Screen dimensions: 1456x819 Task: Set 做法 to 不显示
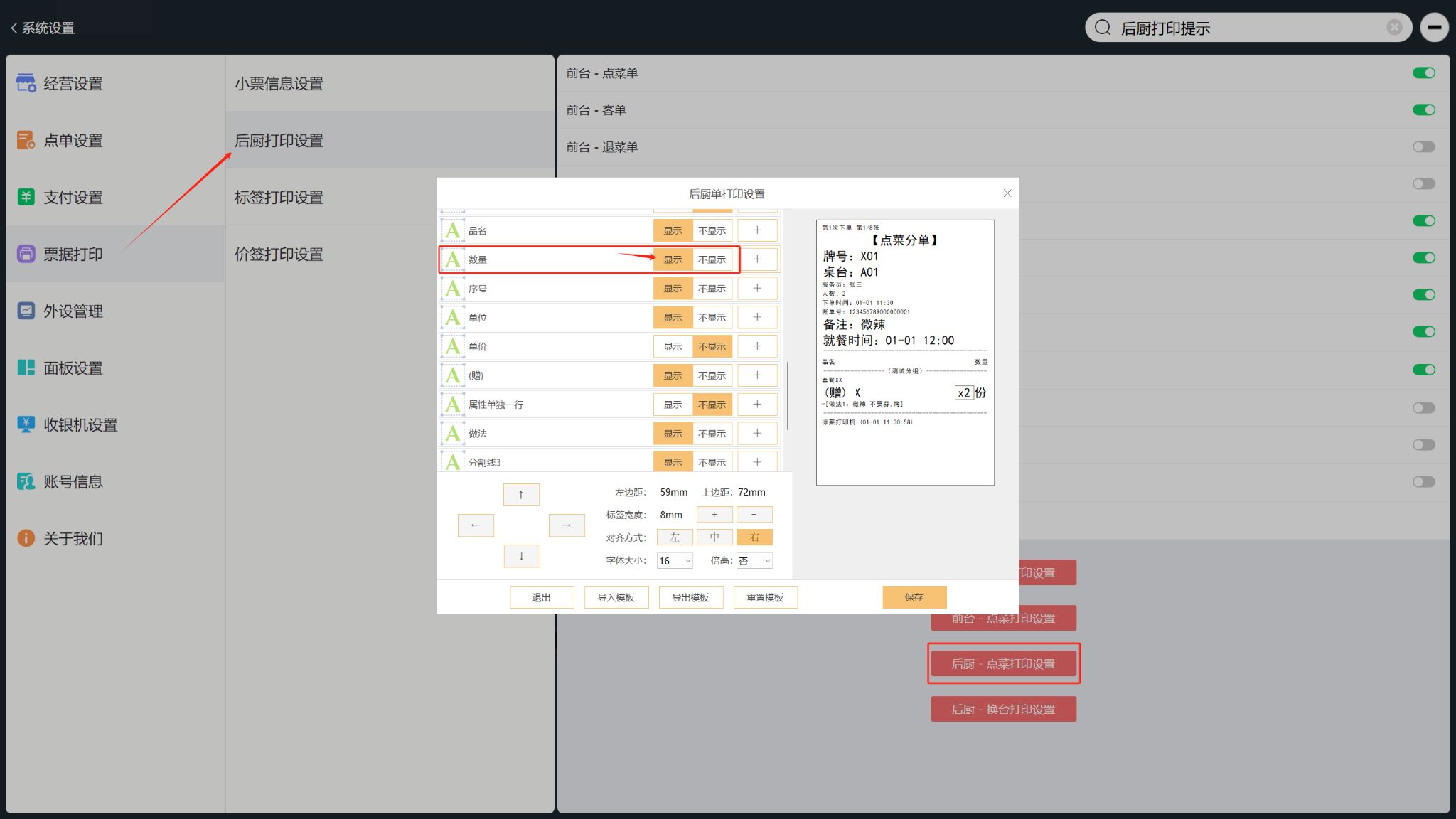coord(712,434)
